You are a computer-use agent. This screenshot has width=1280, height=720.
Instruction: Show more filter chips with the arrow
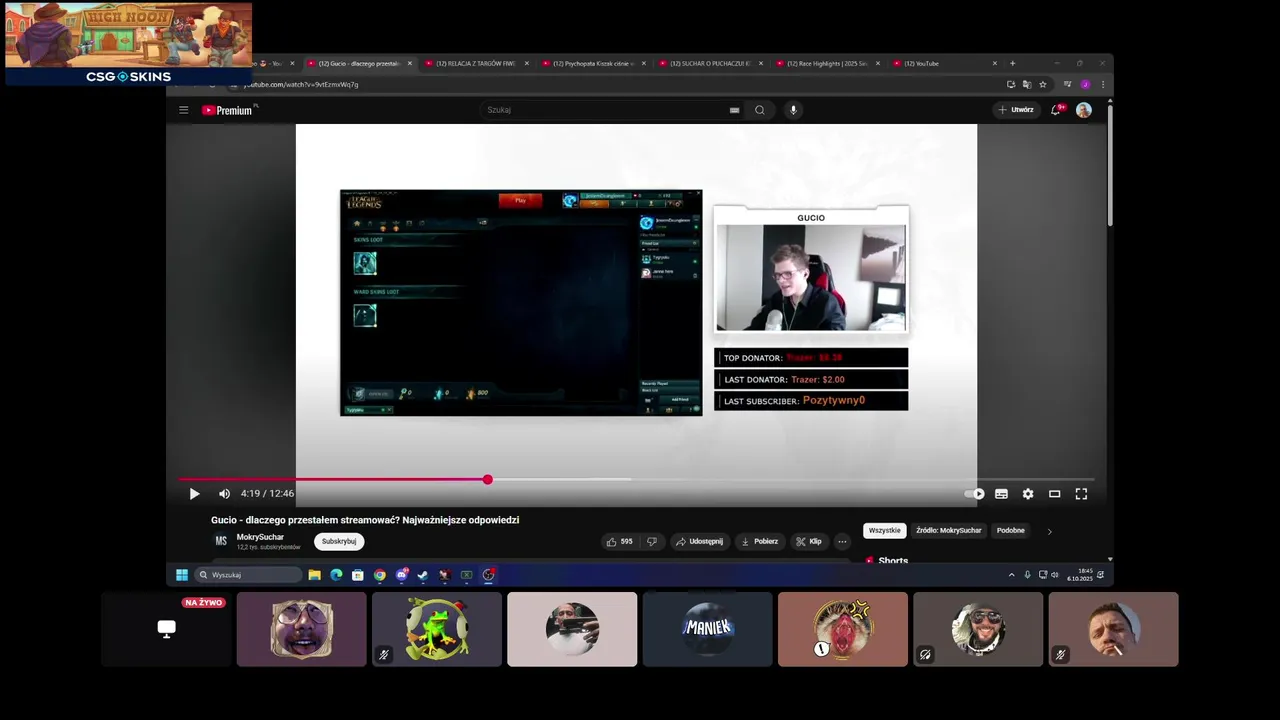[1049, 531]
